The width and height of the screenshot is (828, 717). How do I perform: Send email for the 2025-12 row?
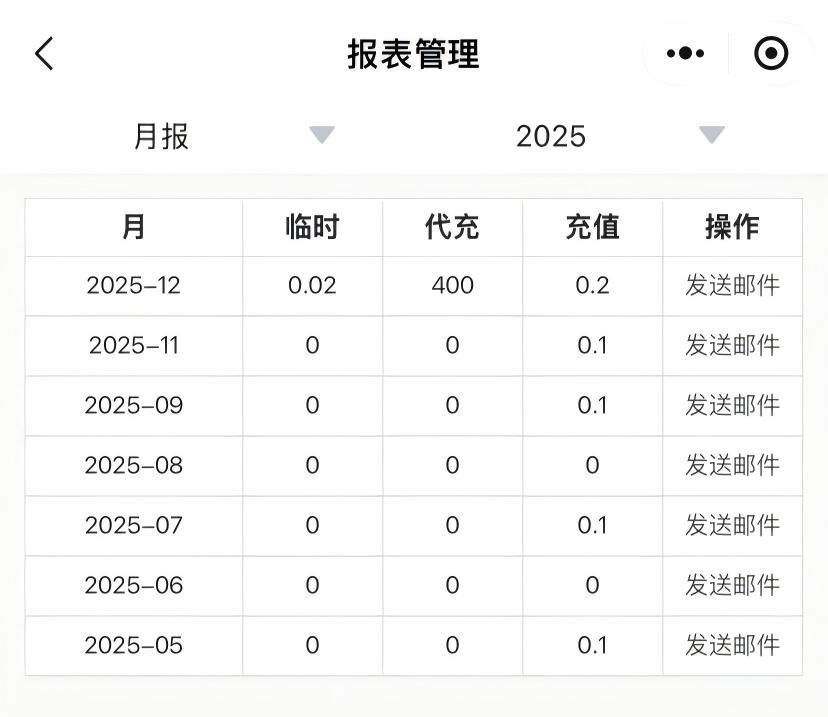coord(731,286)
